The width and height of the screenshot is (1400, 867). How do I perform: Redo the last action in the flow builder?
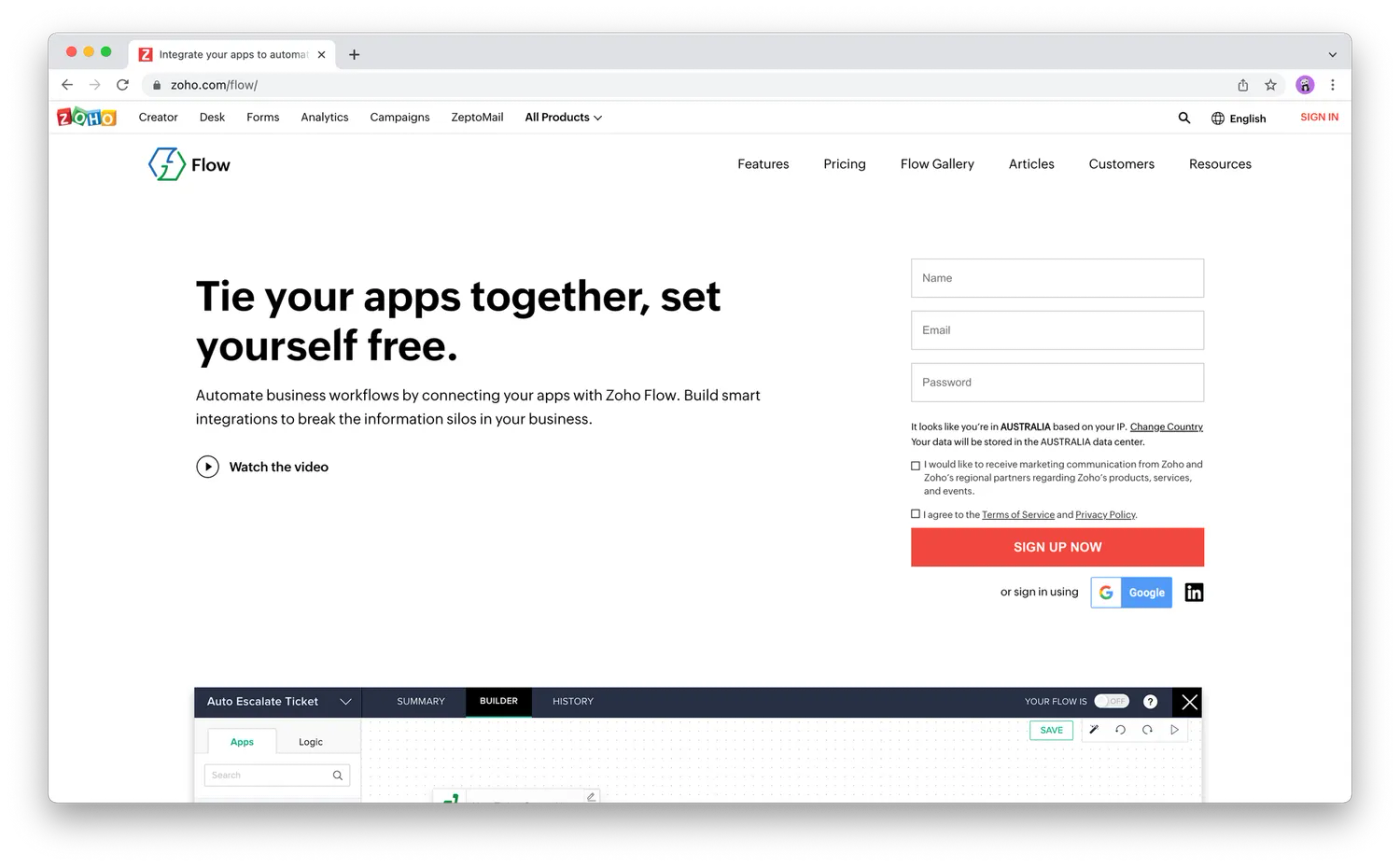tap(1147, 731)
